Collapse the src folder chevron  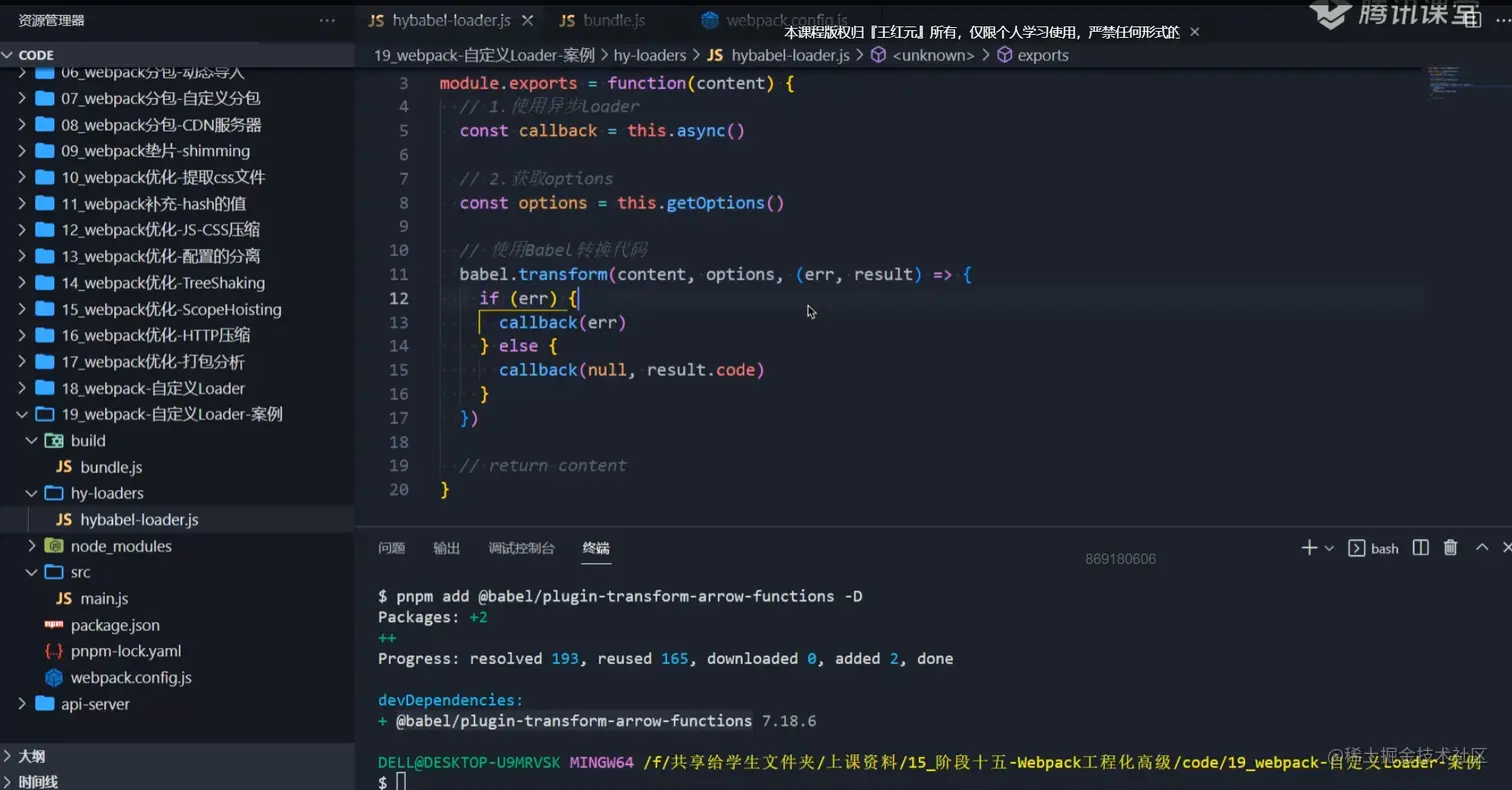point(32,572)
